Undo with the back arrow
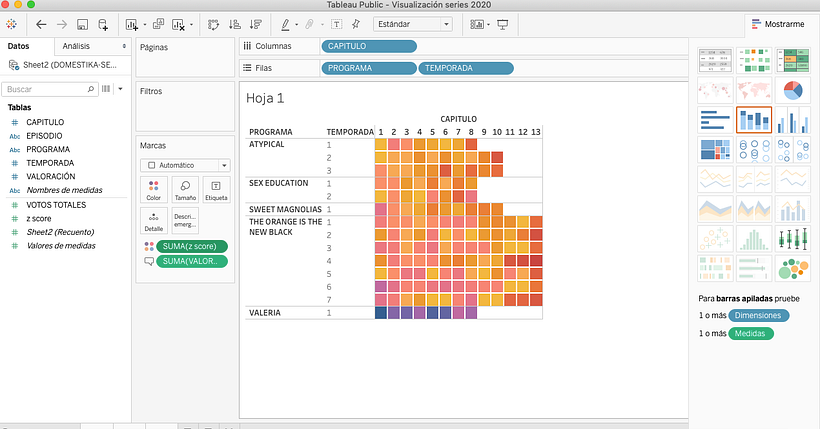 (x=41, y=24)
